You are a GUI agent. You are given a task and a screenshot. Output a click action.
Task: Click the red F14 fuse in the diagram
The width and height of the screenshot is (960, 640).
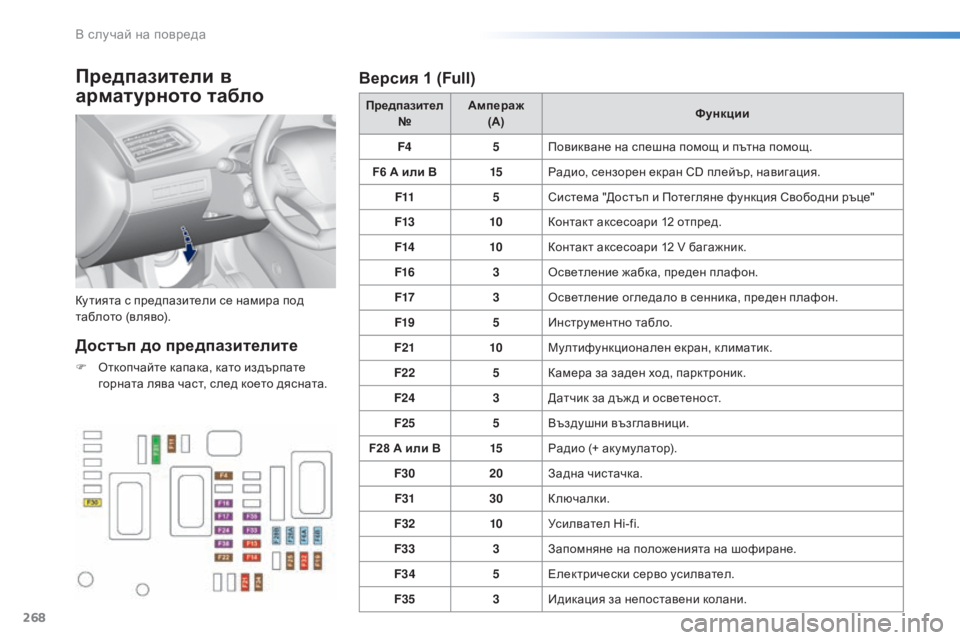(x=252, y=557)
